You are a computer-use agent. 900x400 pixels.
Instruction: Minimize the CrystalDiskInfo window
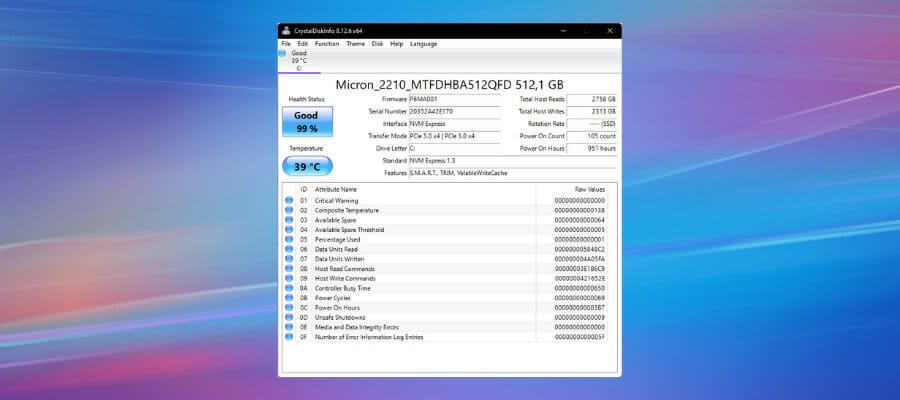(562, 31)
